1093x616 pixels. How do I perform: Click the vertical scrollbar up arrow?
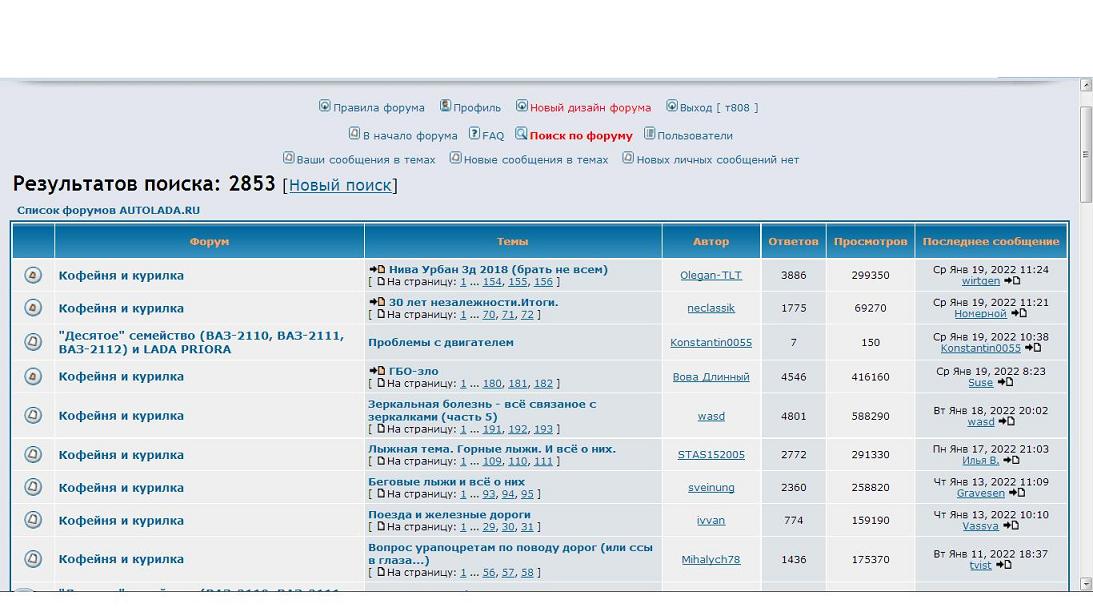[x=1086, y=86]
